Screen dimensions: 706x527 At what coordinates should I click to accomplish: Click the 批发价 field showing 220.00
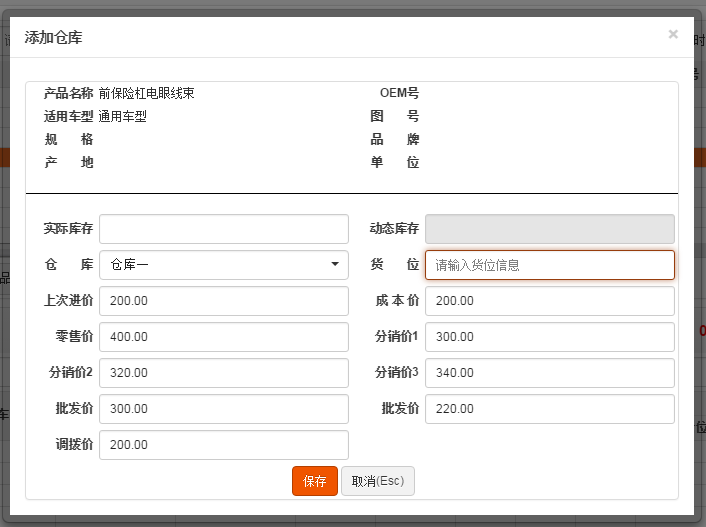click(549, 409)
